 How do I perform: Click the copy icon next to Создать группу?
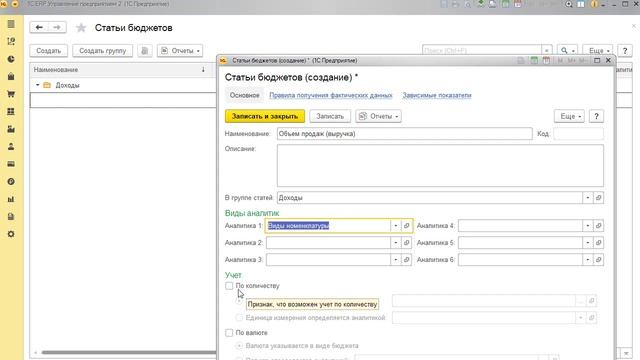click(x=144, y=51)
